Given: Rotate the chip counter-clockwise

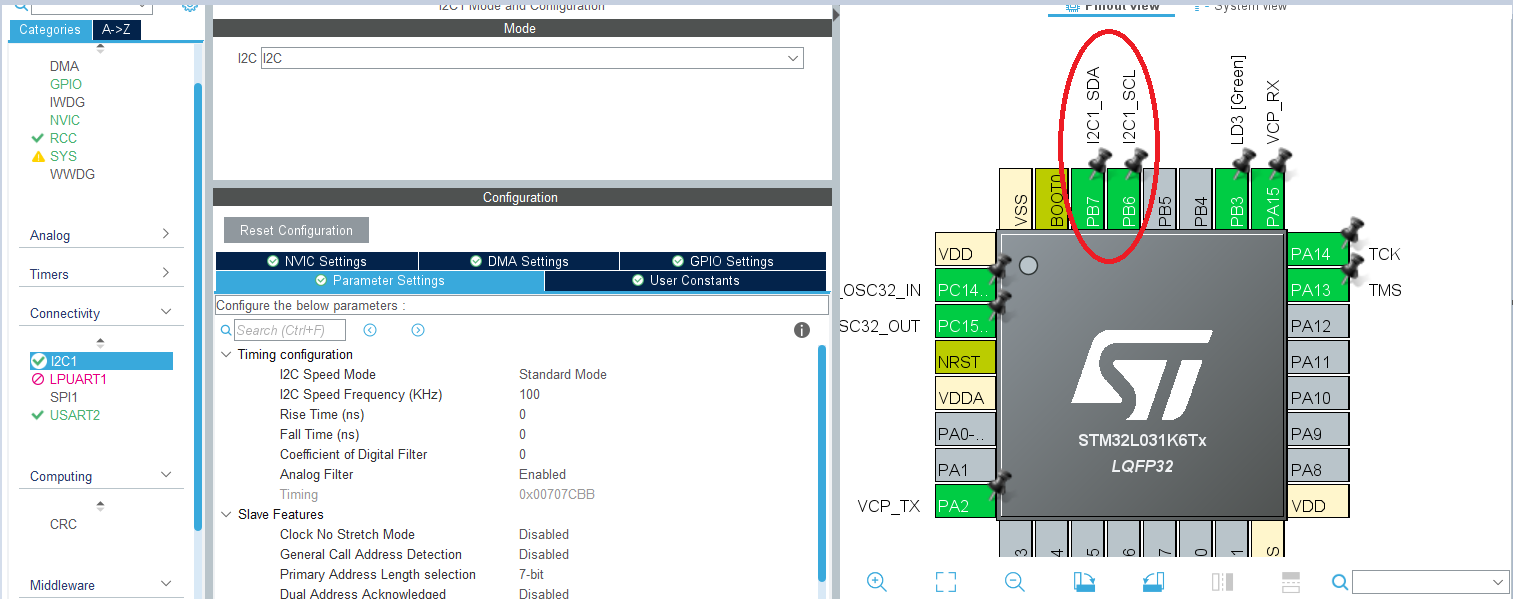Looking at the screenshot, I should [x=1153, y=582].
